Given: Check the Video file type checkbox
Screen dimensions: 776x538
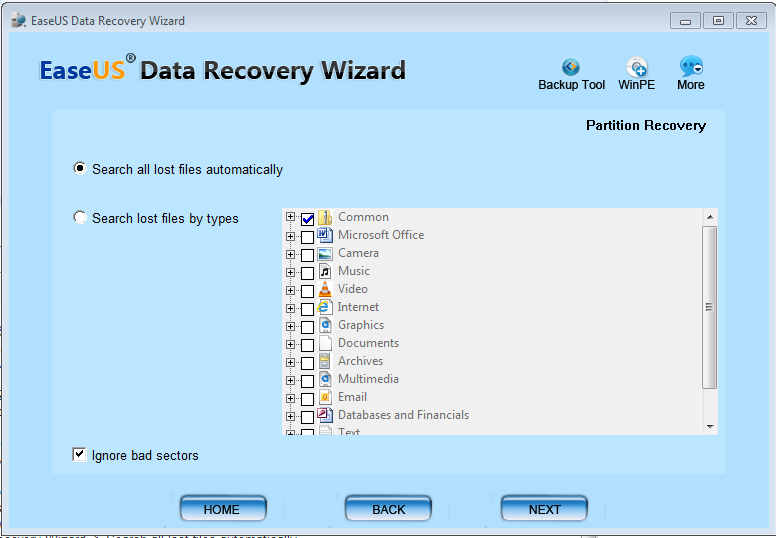Looking at the screenshot, I should click(x=307, y=291).
